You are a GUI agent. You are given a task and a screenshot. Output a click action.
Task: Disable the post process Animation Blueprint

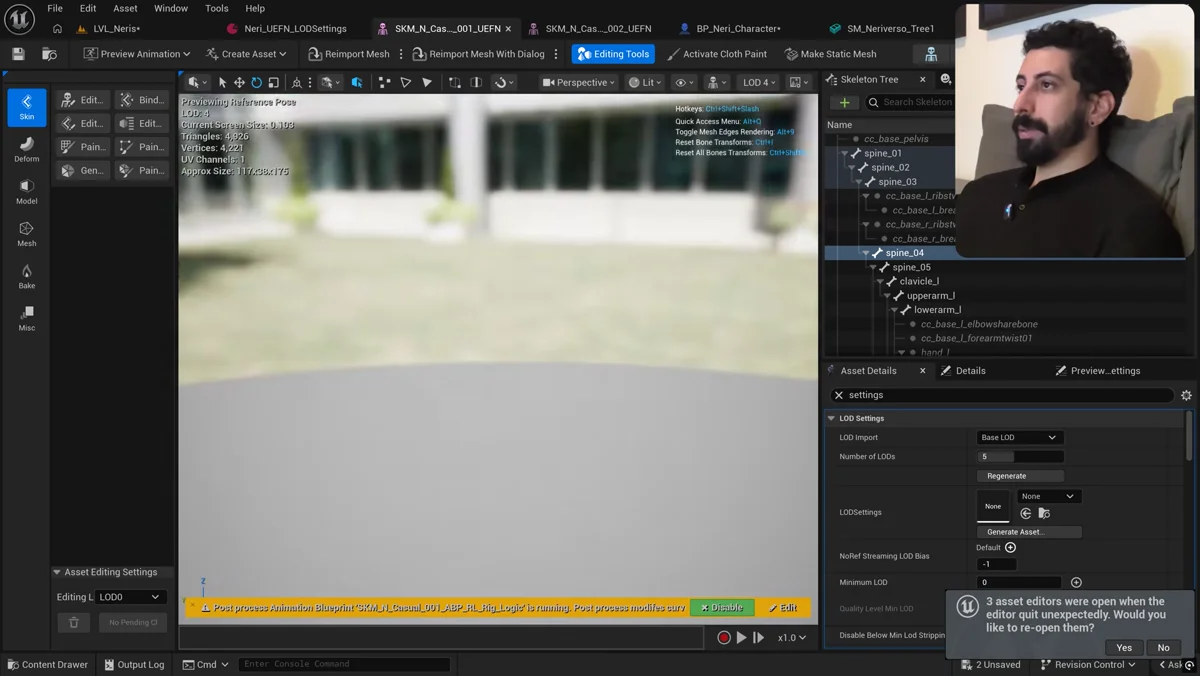722,607
